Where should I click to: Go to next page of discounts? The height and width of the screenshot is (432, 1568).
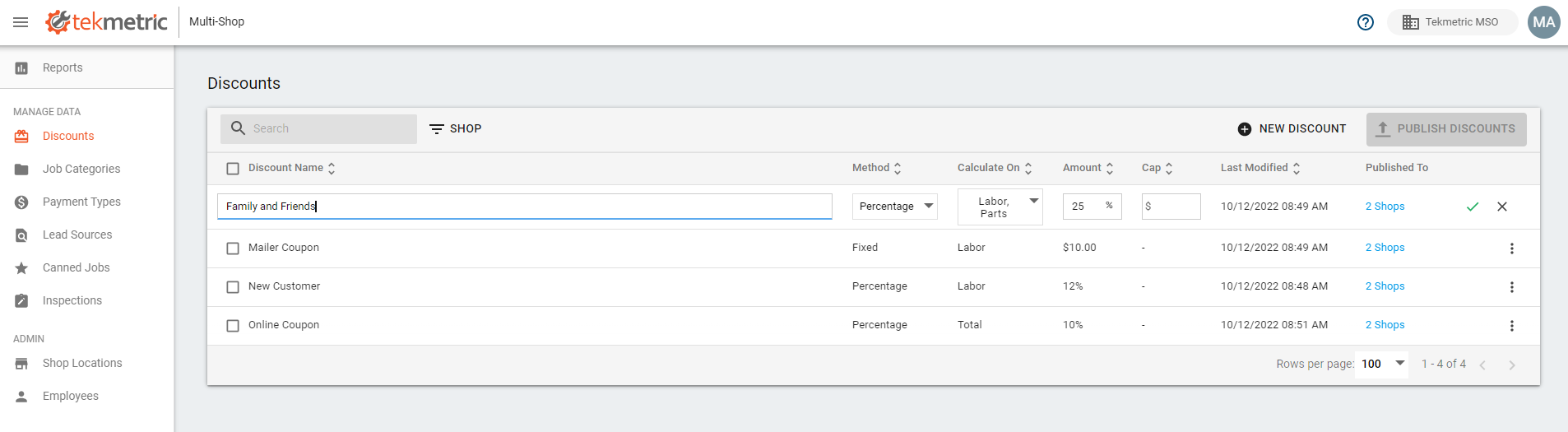click(x=1512, y=365)
